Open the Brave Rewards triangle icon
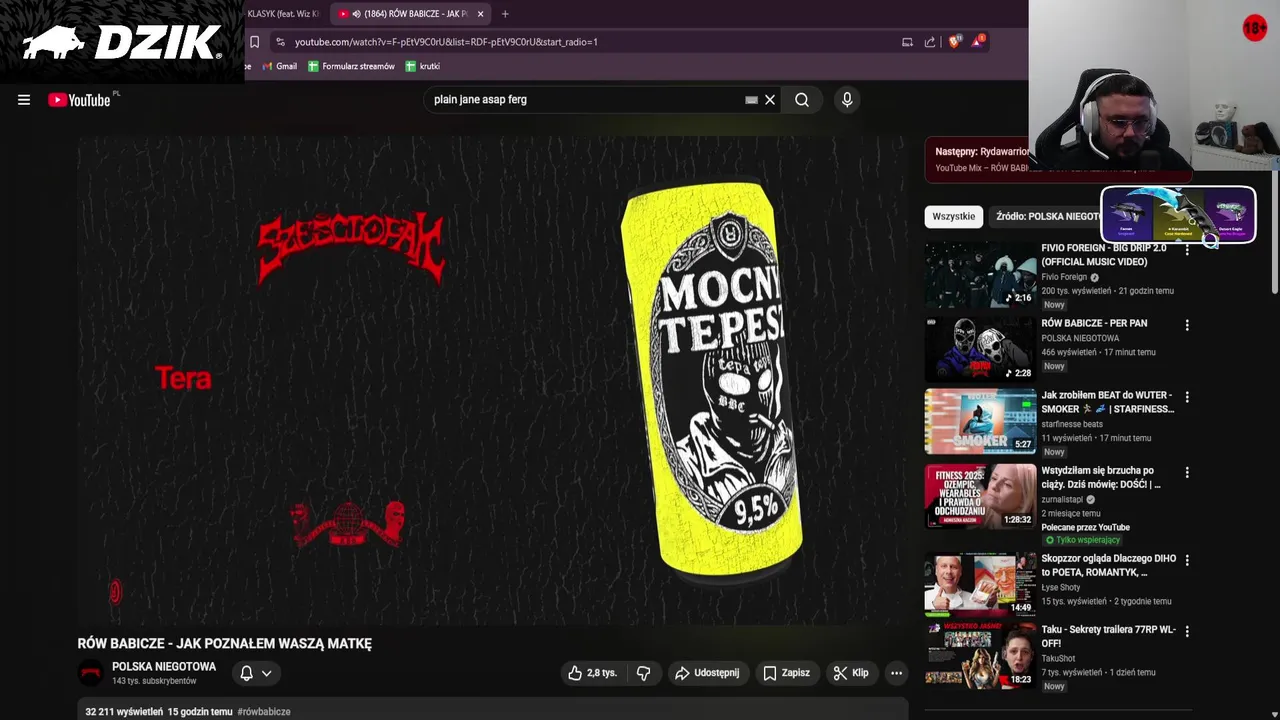 pos(978,41)
